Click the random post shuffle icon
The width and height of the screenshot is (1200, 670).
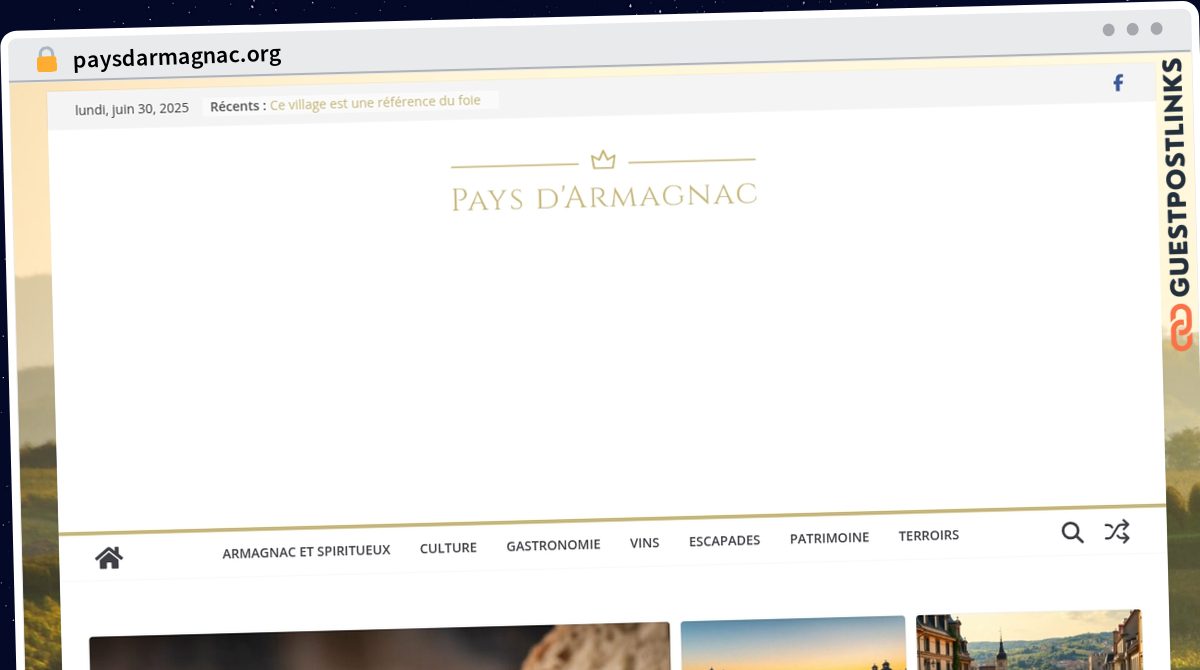pyautogui.click(x=1116, y=532)
